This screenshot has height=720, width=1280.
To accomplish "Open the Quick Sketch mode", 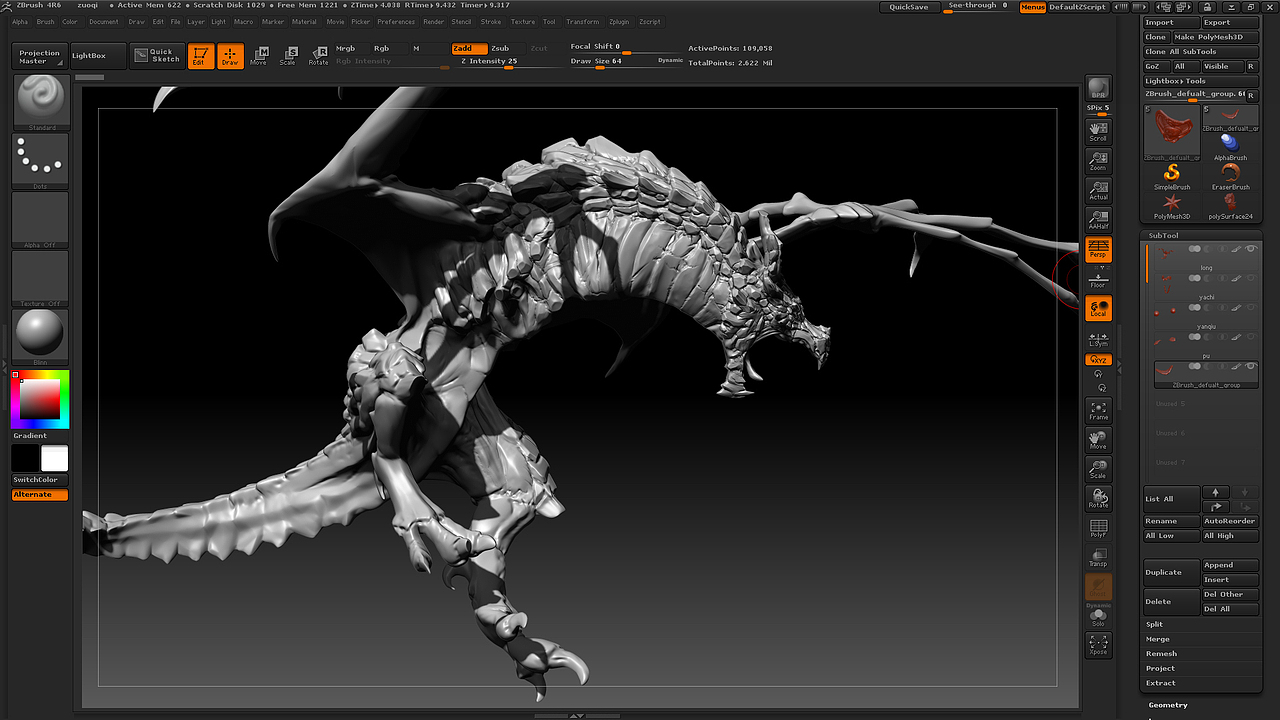I will (x=157, y=56).
